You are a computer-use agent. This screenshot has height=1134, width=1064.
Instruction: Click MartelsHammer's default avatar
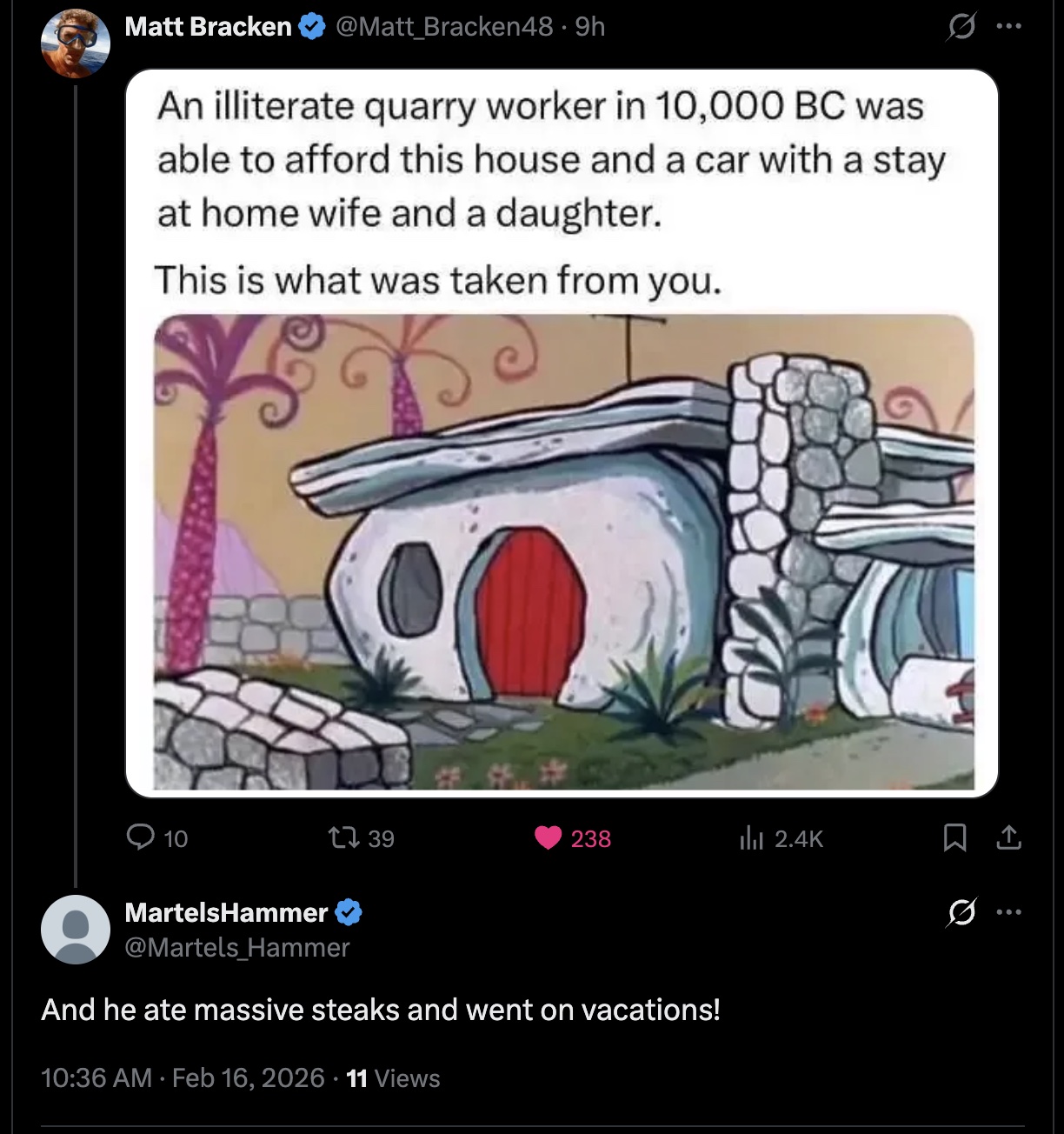click(x=76, y=929)
